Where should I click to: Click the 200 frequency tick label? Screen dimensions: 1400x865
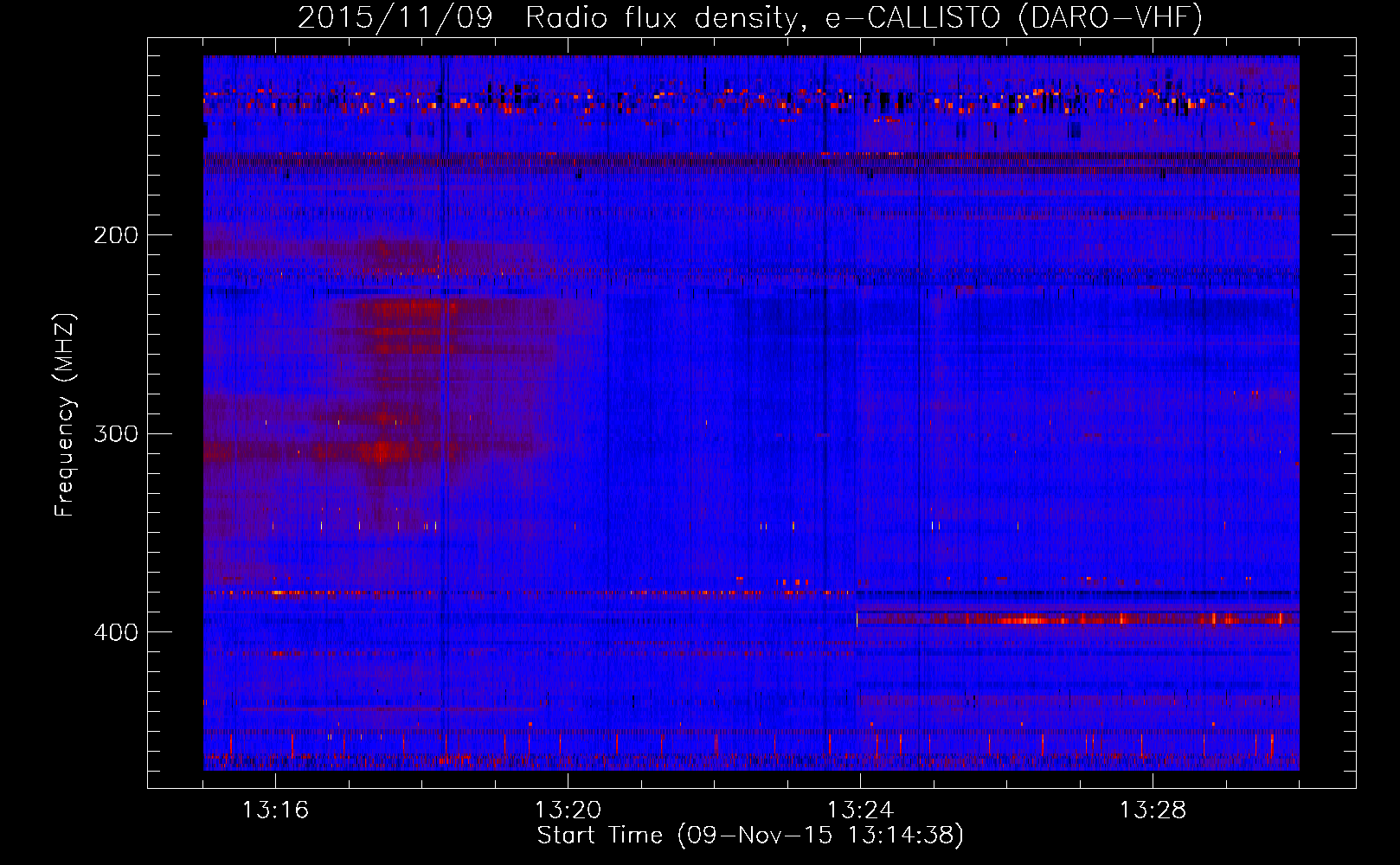pos(116,235)
